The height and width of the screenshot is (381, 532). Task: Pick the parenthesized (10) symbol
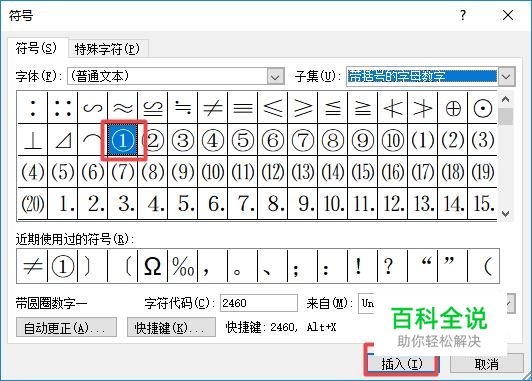(212, 172)
